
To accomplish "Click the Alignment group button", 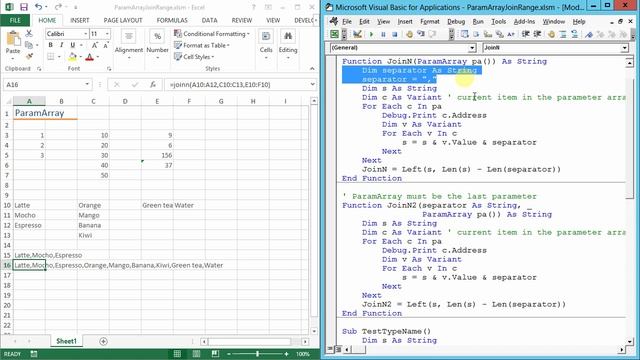I will 129,45.
